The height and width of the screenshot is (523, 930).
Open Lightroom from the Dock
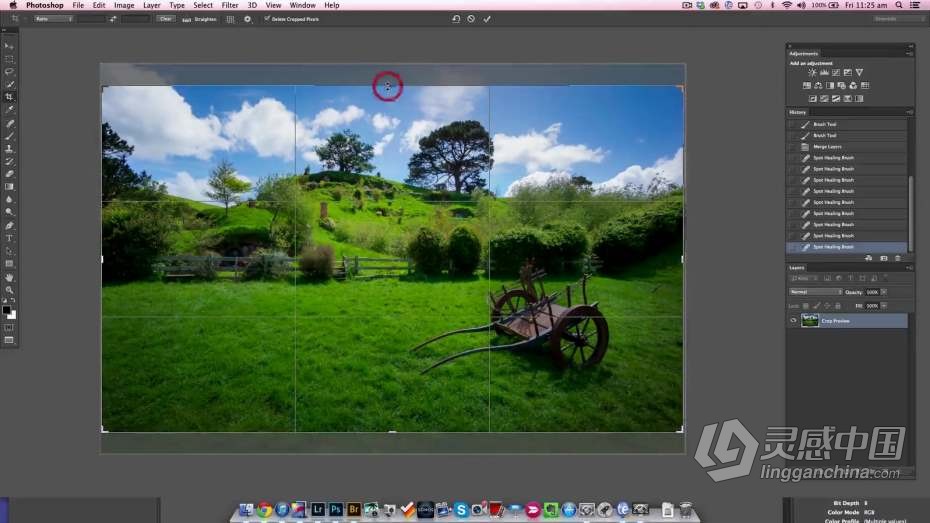[x=318, y=509]
